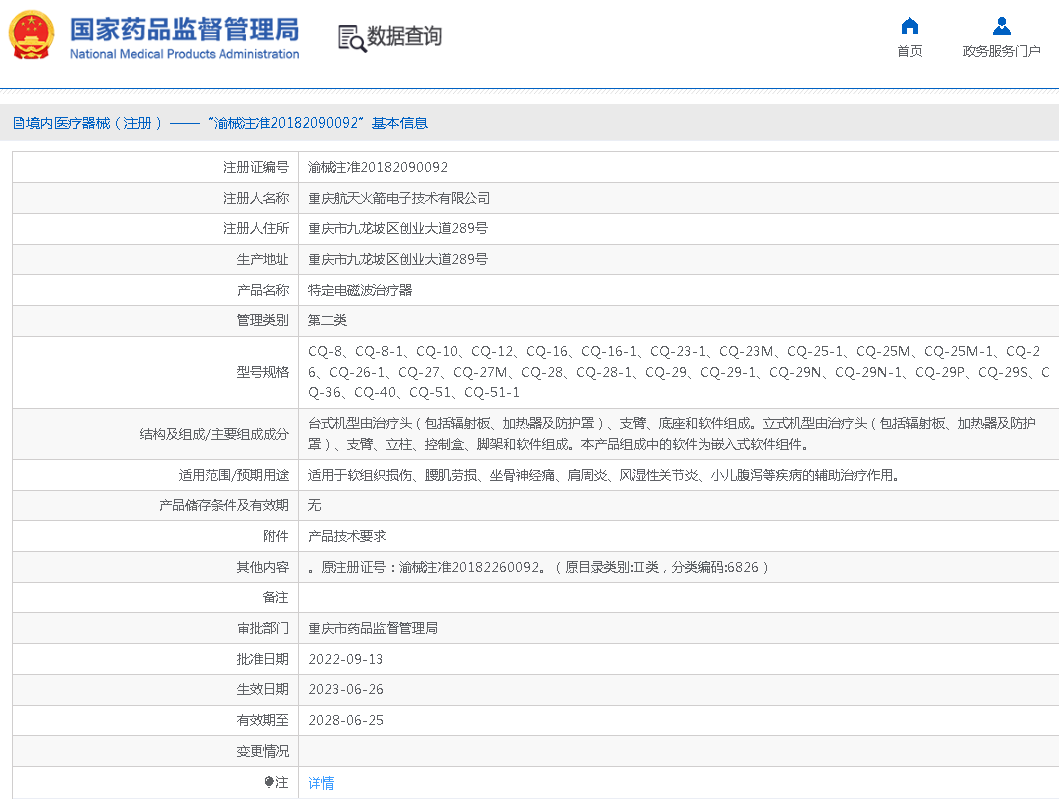
Task: Click the bullet icon beside 注
Action: pos(269,782)
